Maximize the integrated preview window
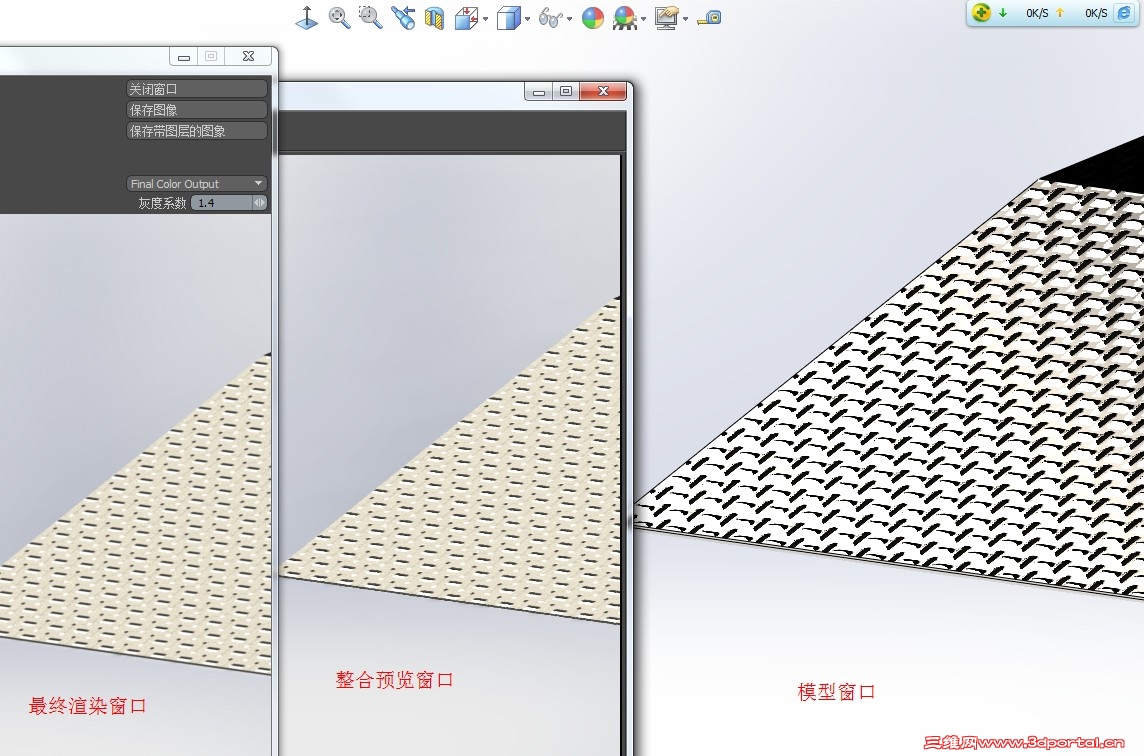This screenshot has height=756, width=1144. [x=566, y=91]
